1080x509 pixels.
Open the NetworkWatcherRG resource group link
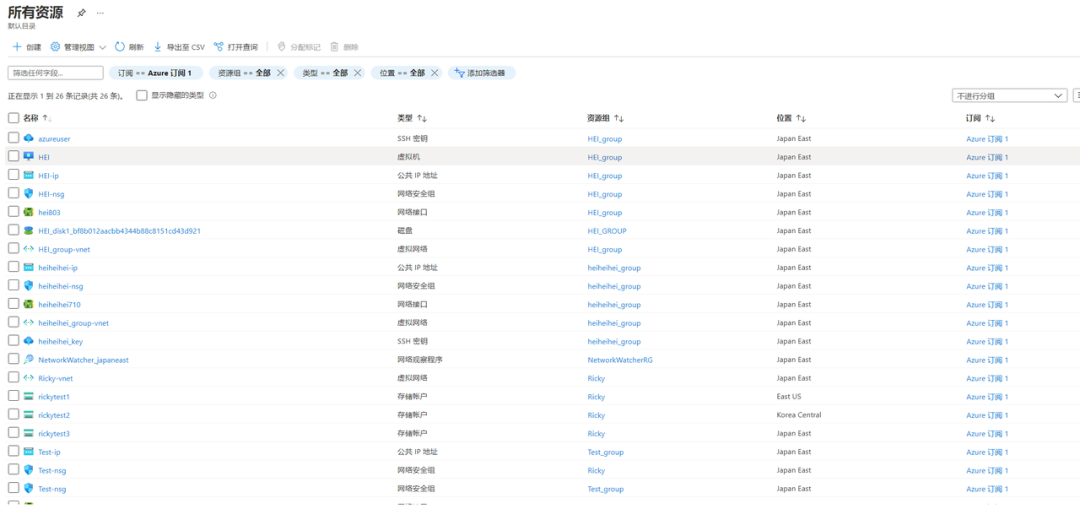(619, 360)
